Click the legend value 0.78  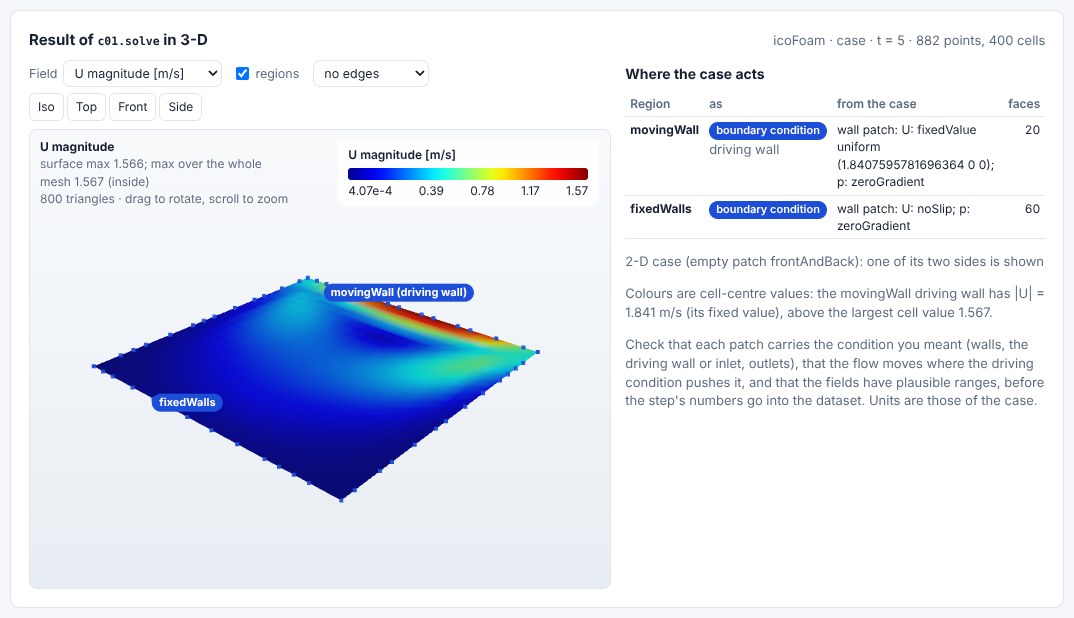coord(482,190)
